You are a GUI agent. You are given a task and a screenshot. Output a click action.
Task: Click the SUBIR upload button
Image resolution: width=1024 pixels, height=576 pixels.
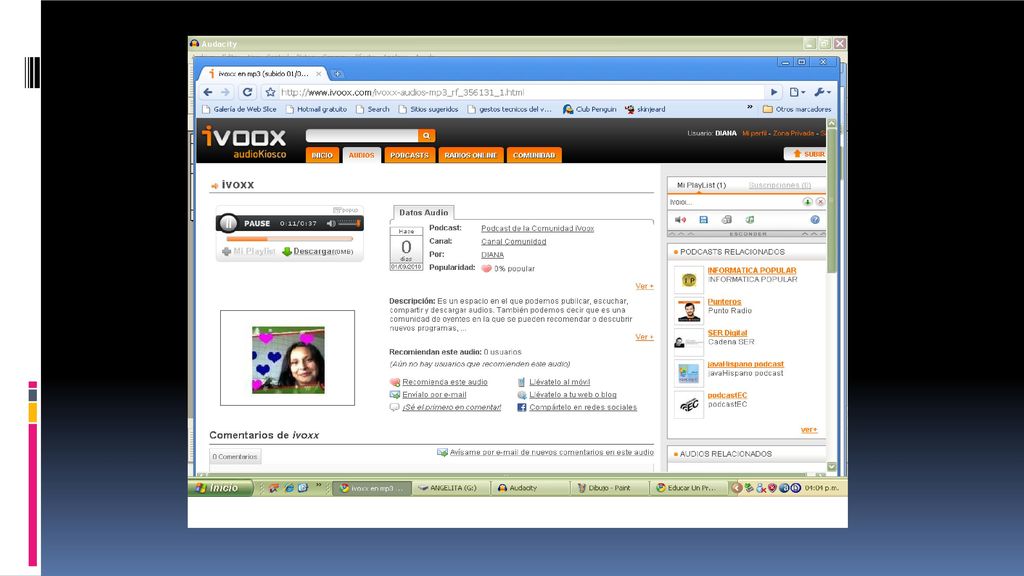[805, 154]
